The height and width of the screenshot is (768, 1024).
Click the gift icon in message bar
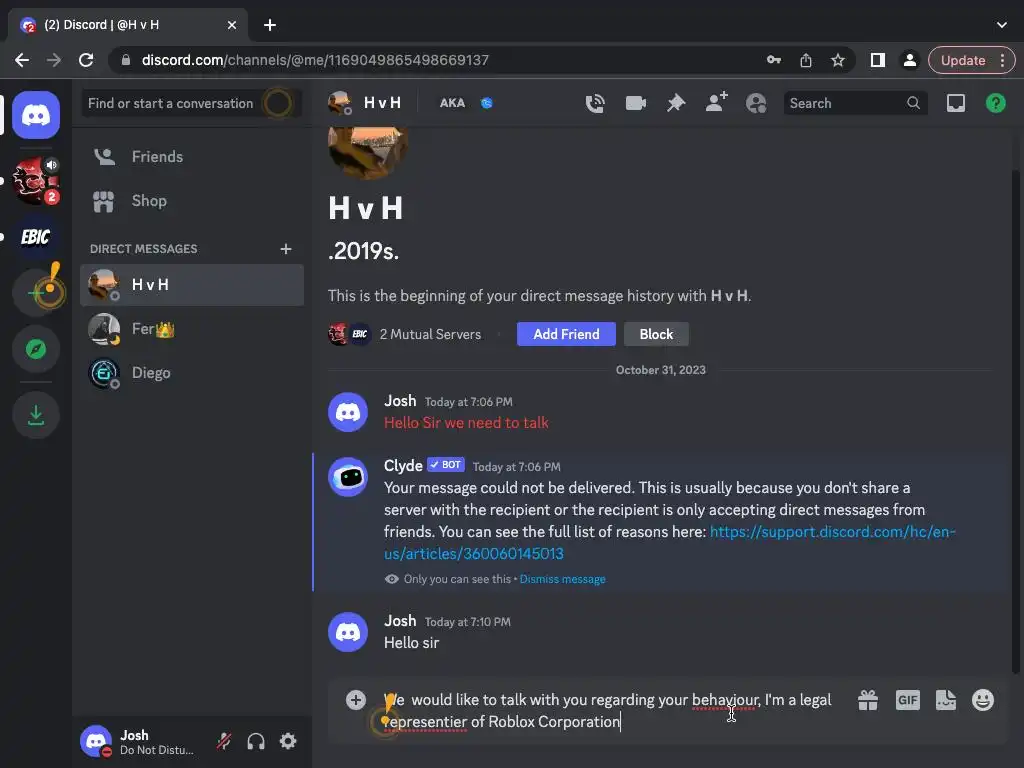(868, 700)
